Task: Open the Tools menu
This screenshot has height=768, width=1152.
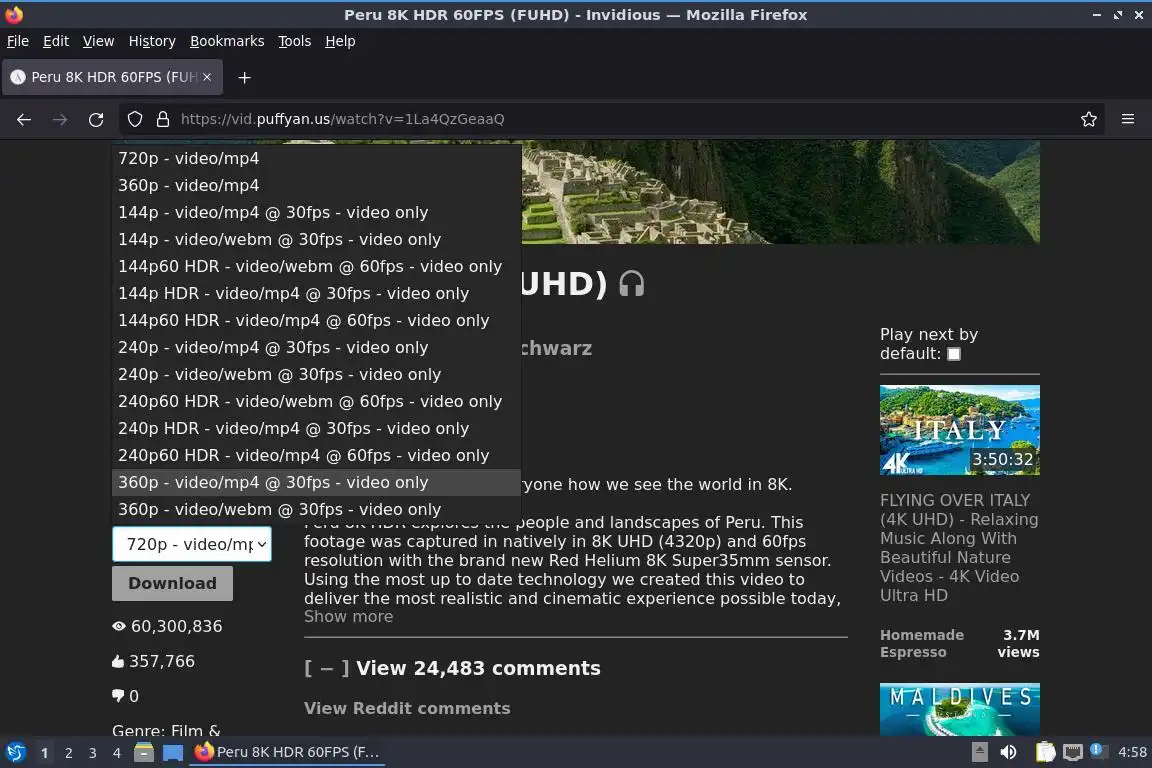Action: pos(295,41)
